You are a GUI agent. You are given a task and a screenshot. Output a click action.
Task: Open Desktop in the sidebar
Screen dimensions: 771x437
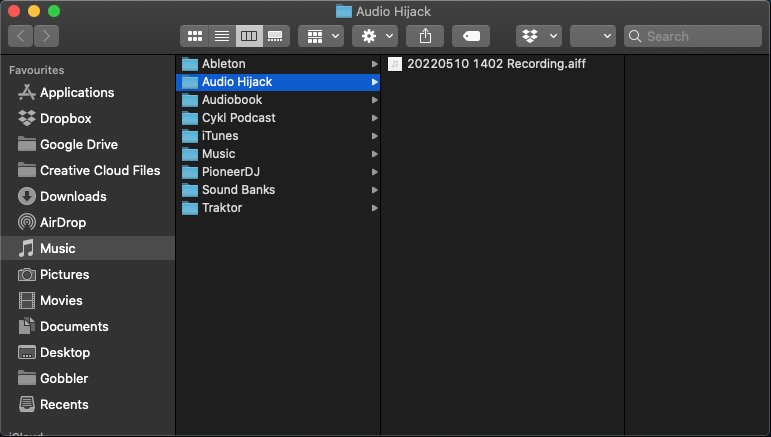pyautogui.click(x=88, y=352)
